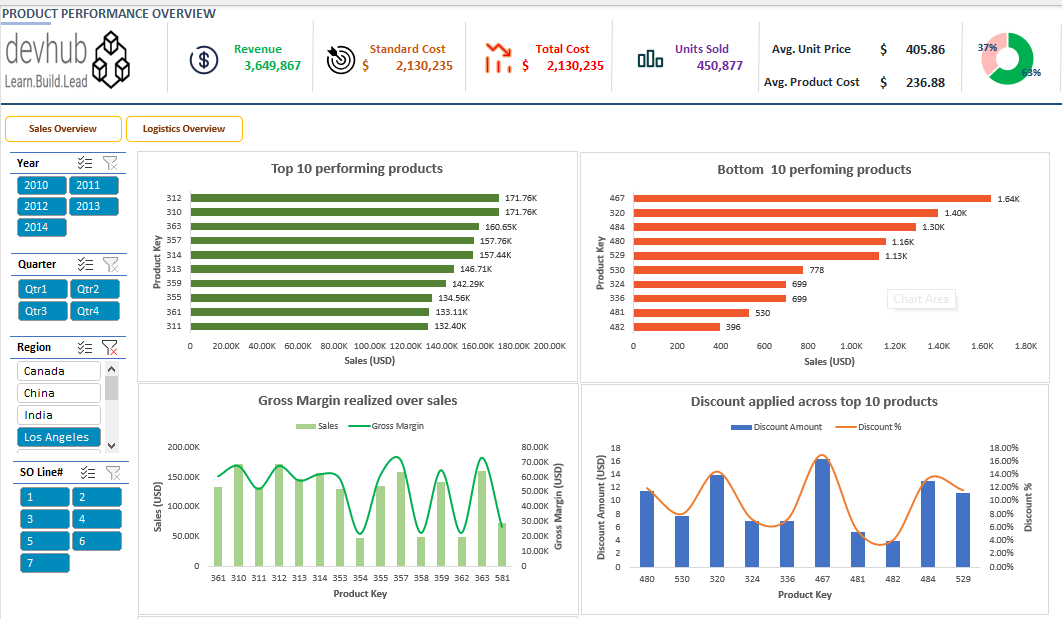
Task: Filter by year 2013
Action: pos(93,206)
